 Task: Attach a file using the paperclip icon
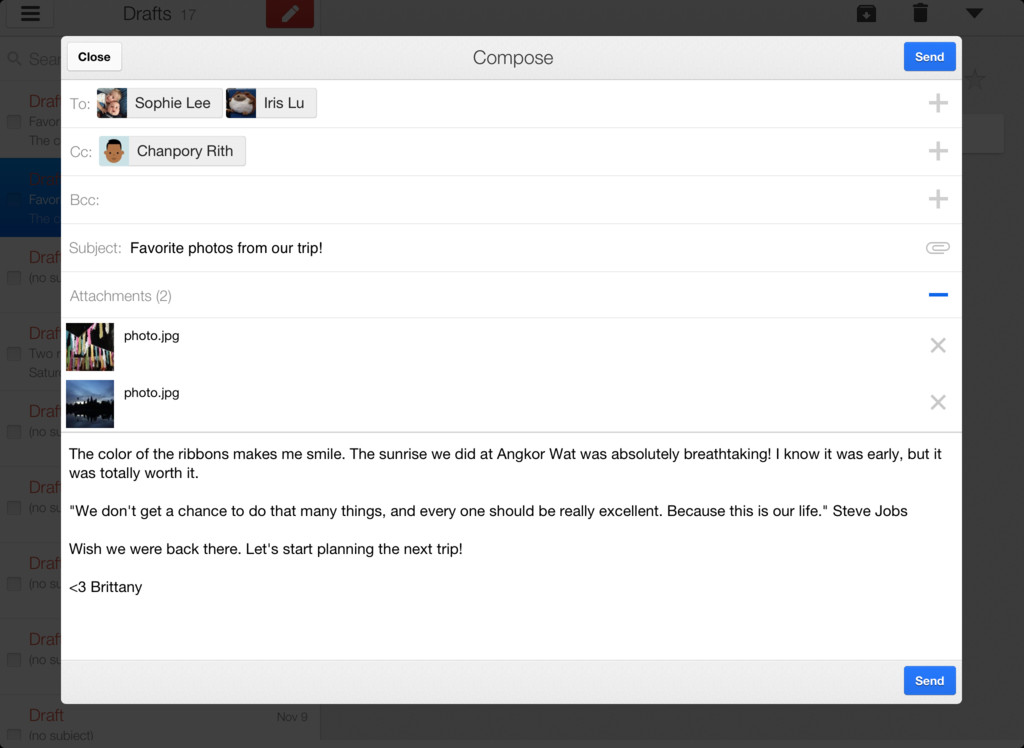click(938, 248)
